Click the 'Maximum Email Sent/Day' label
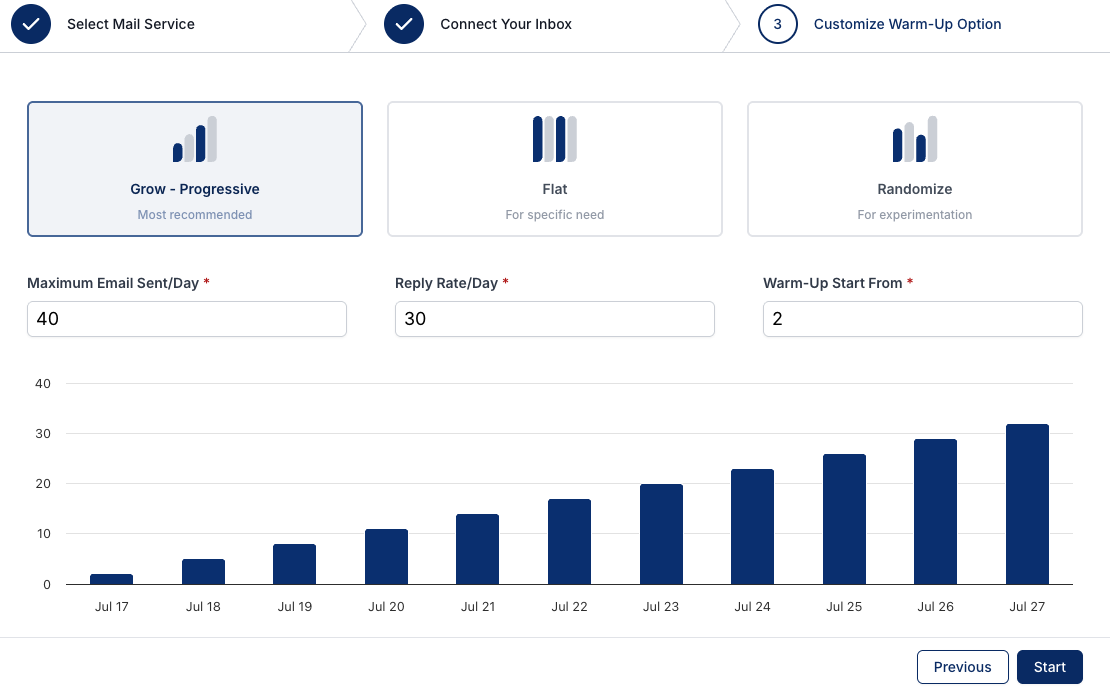 click(113, 283)
